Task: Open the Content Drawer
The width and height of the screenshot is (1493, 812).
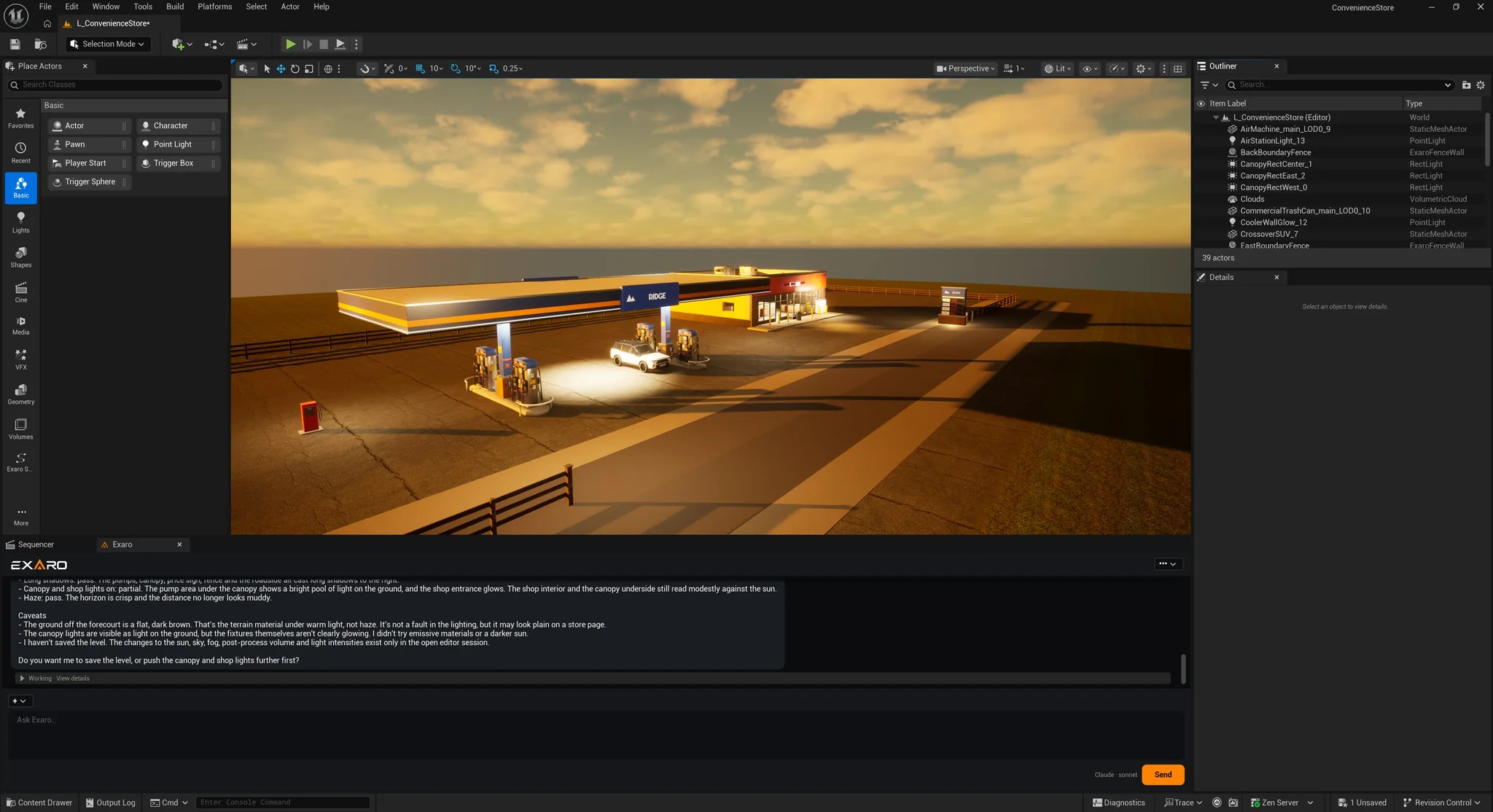Action: 39,803
